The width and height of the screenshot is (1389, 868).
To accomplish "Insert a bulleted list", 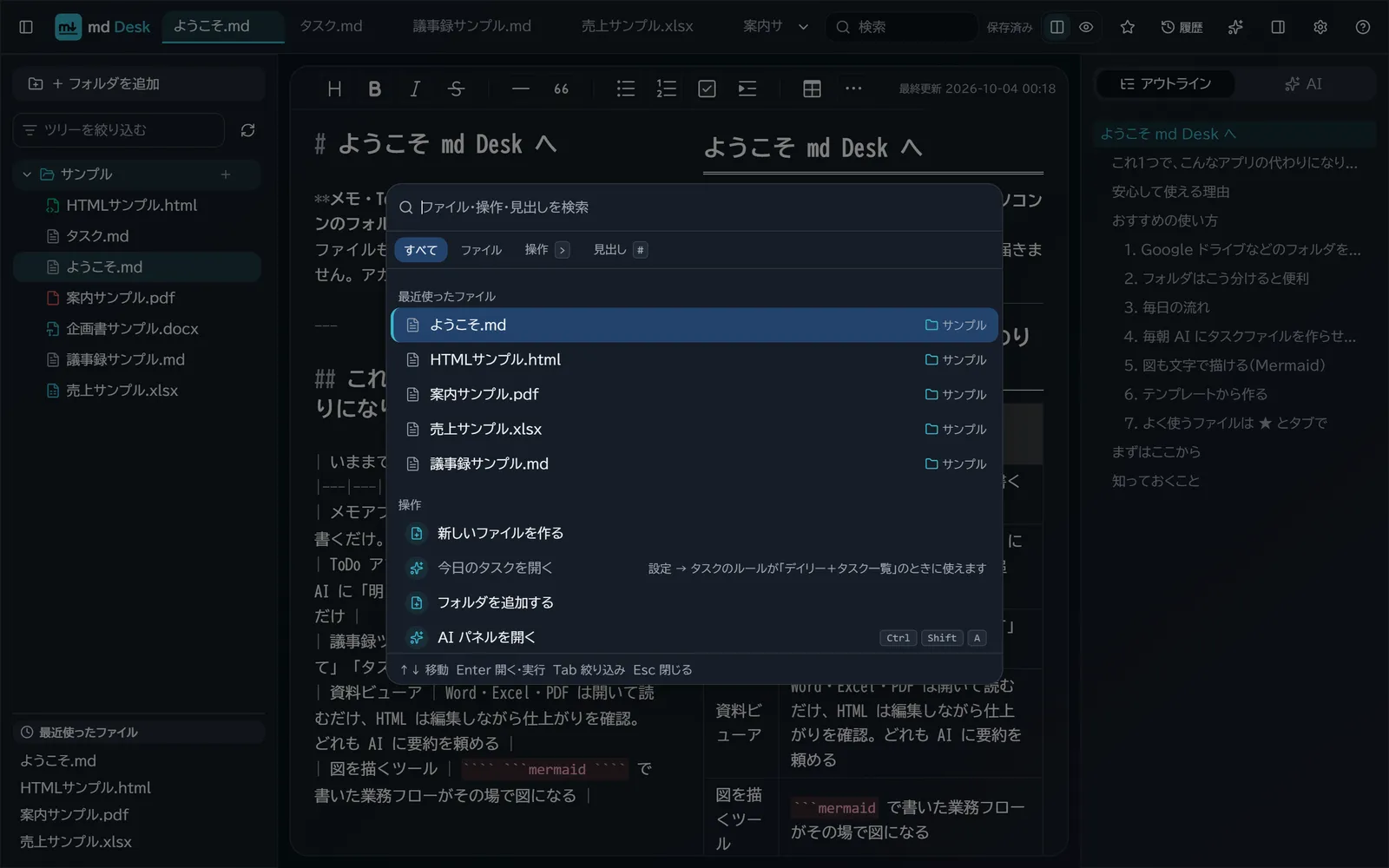I will point(626,89).
